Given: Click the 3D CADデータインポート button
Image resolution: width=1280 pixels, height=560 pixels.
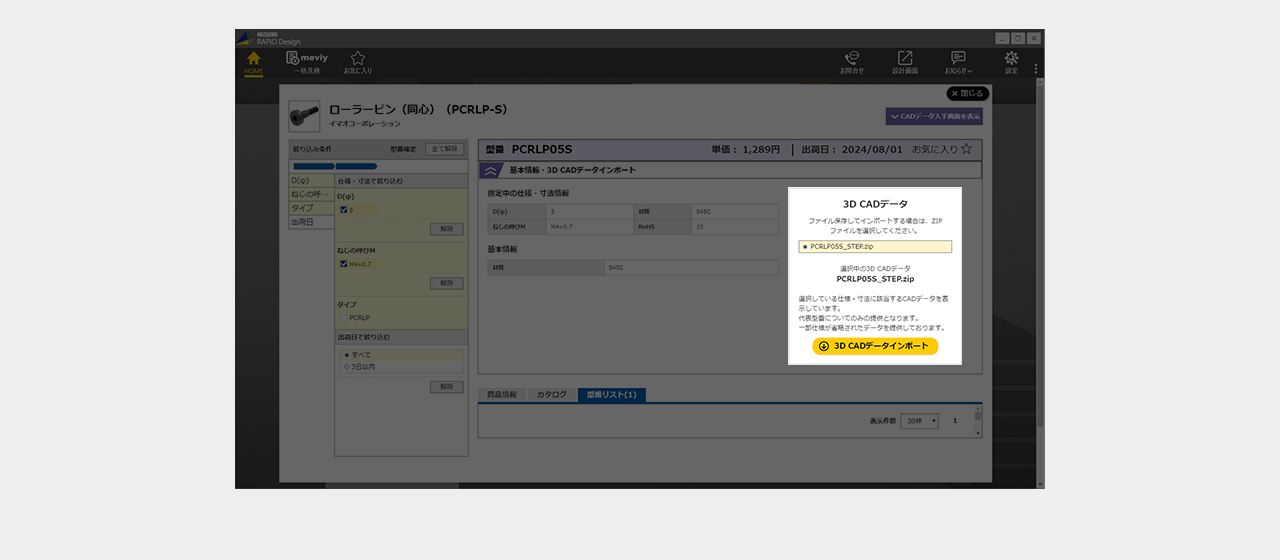Looking at the screenshot, I should pyautogui.click(x=875, y=346).
